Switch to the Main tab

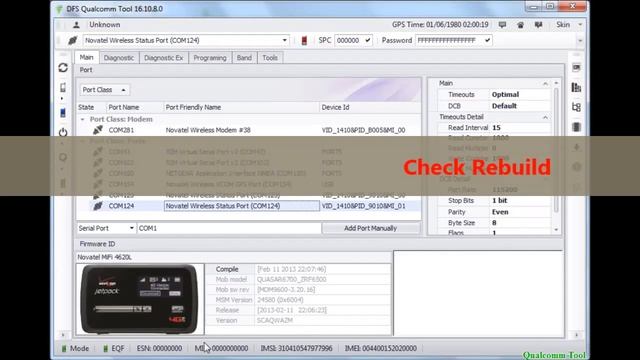(86, 58)
